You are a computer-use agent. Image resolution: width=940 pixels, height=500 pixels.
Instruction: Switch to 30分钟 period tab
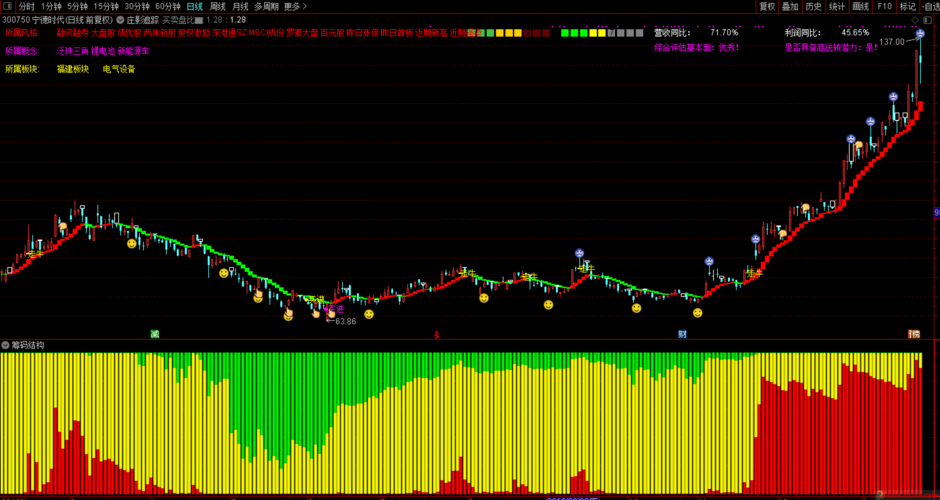click(137, 6)
